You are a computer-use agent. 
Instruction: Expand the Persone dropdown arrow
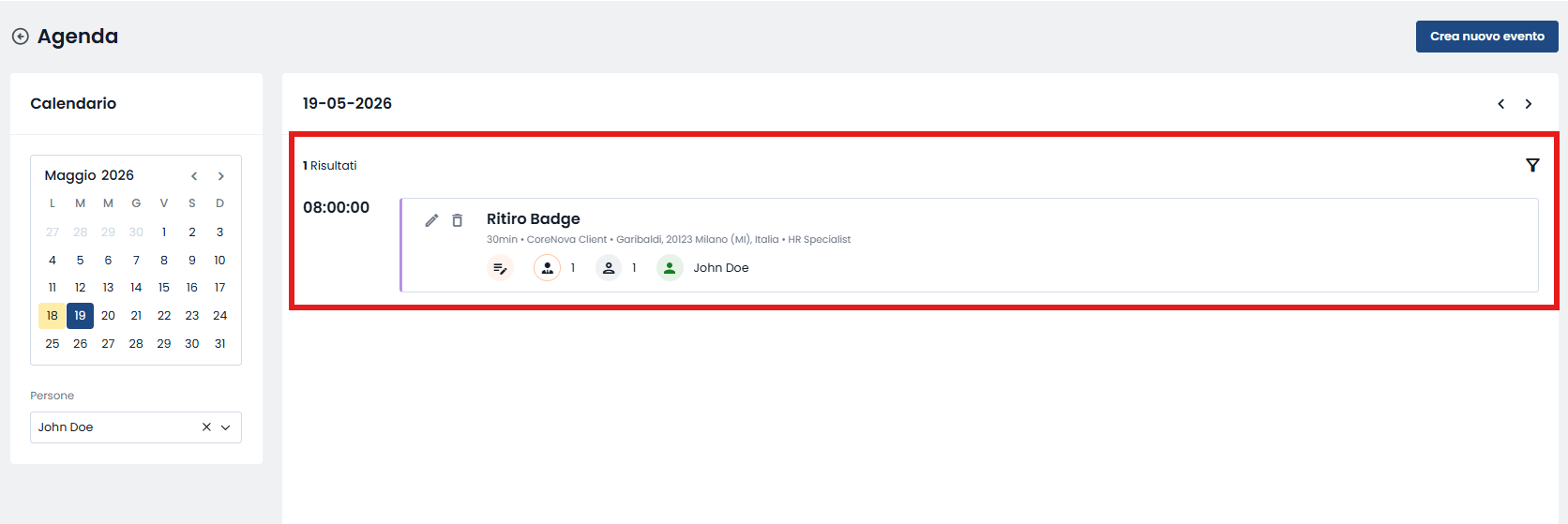[x=225, y=427]
